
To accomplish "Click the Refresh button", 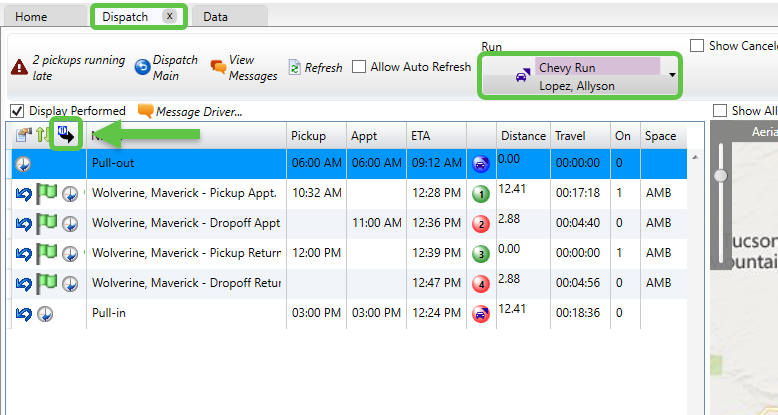I will 315,68.
